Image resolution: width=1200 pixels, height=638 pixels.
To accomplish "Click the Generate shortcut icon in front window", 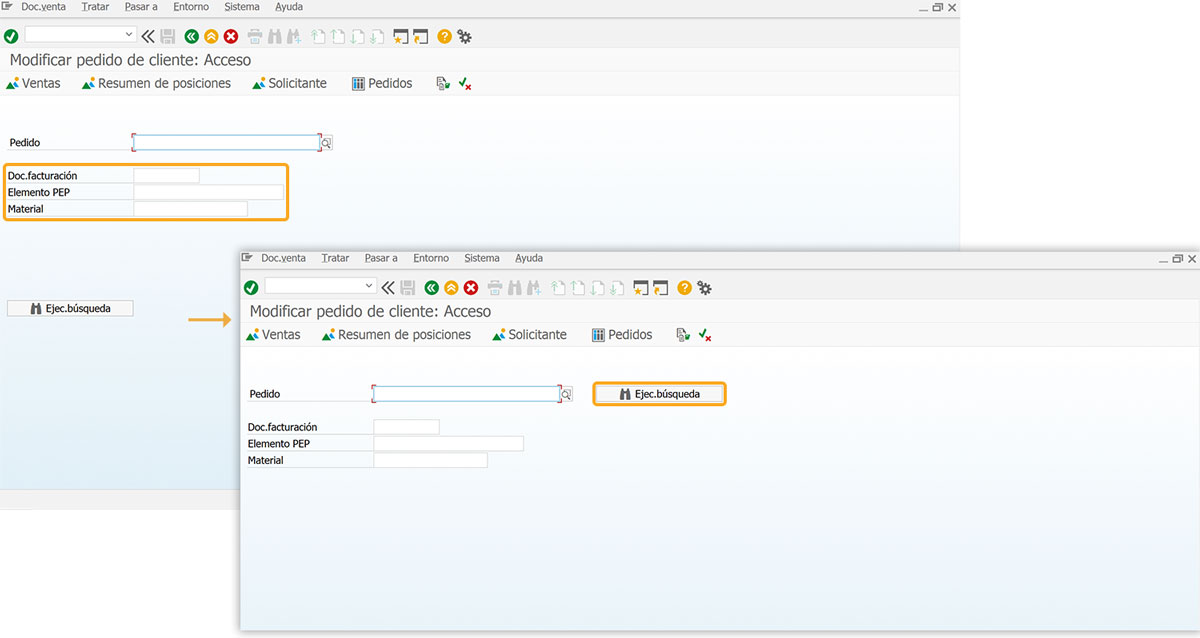I will click(x=660, y=288).
